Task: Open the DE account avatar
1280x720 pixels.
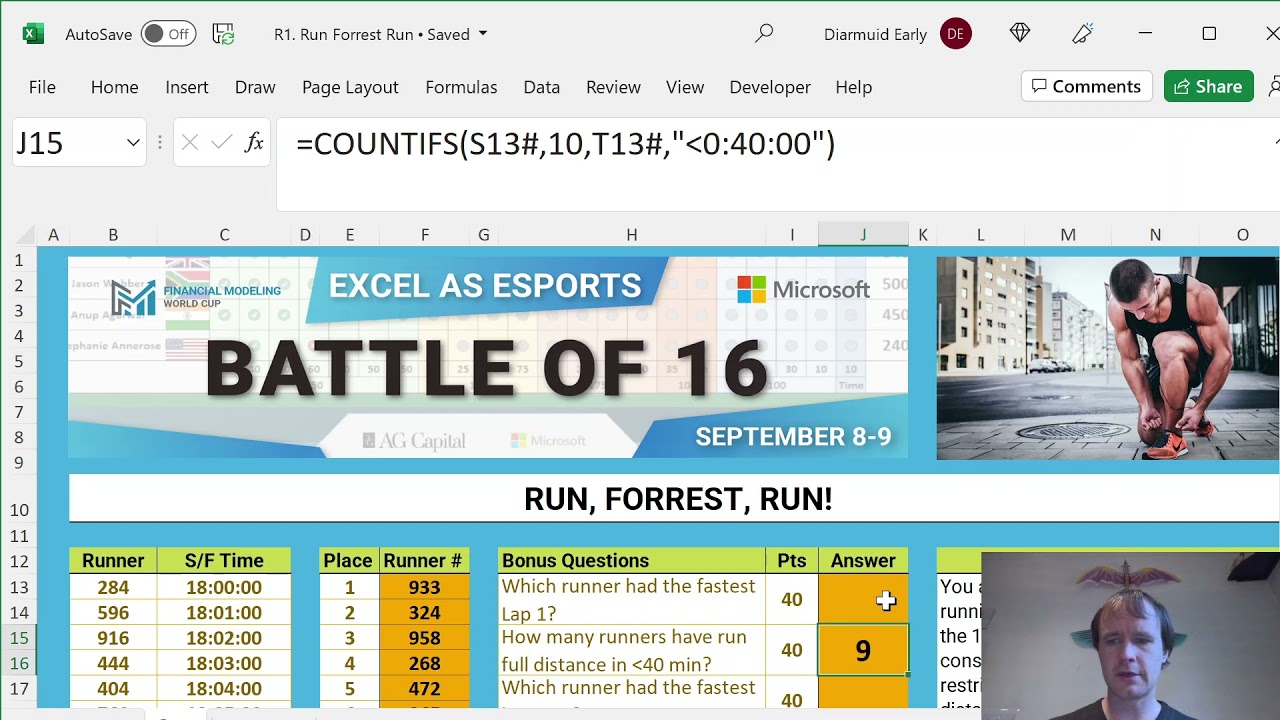Action: click(956, 34)
